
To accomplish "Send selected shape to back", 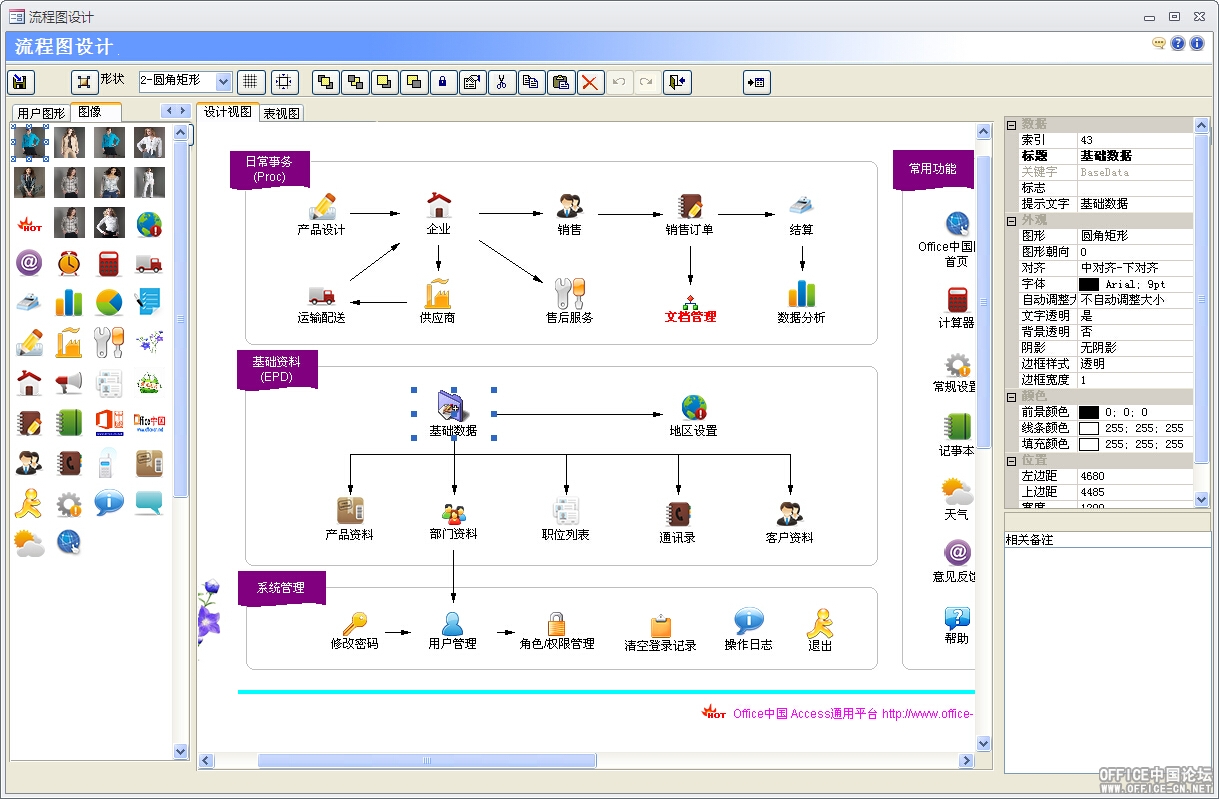I will (355, 82).
